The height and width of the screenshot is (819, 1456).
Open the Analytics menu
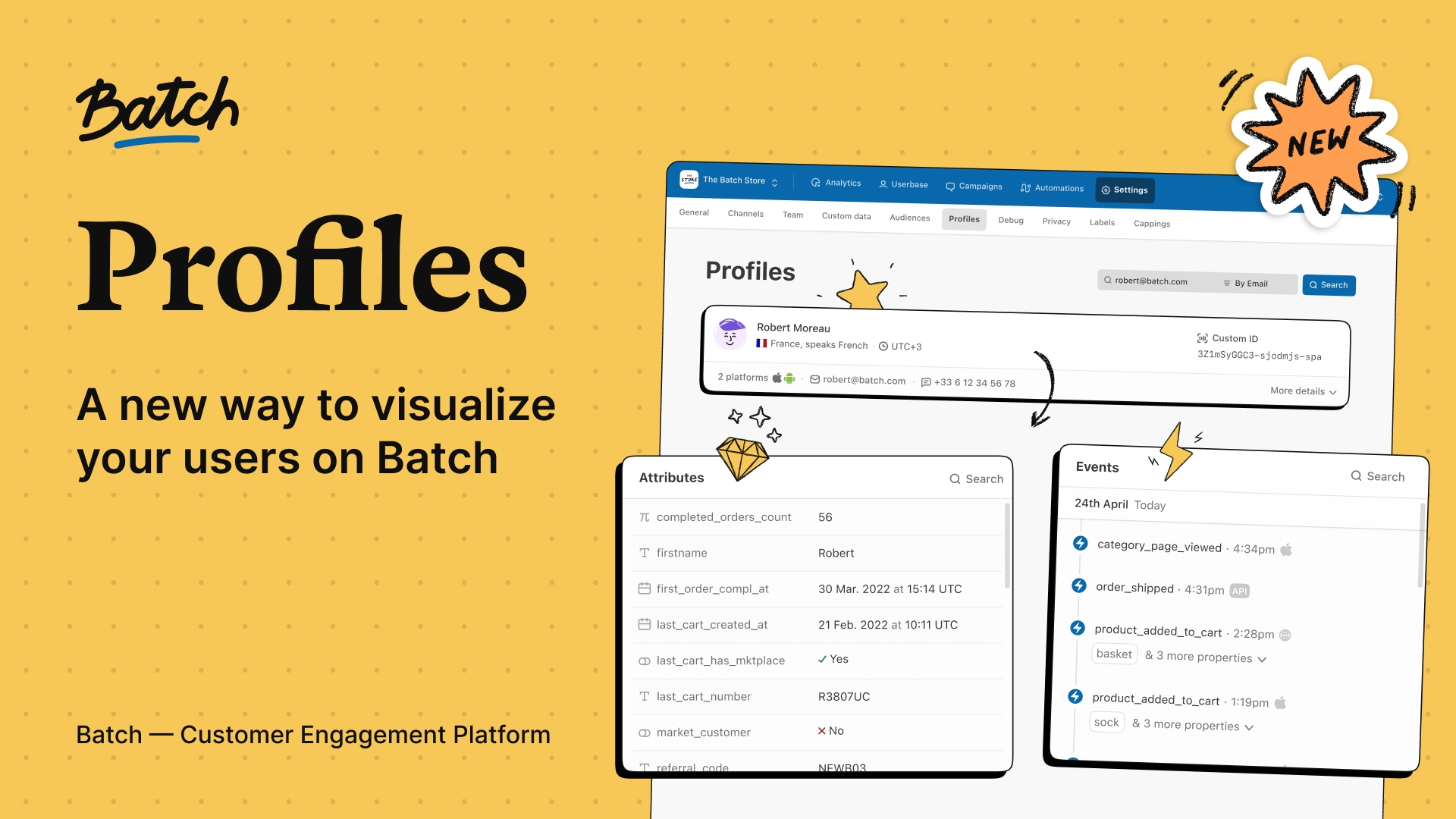(x=836, y=183)
